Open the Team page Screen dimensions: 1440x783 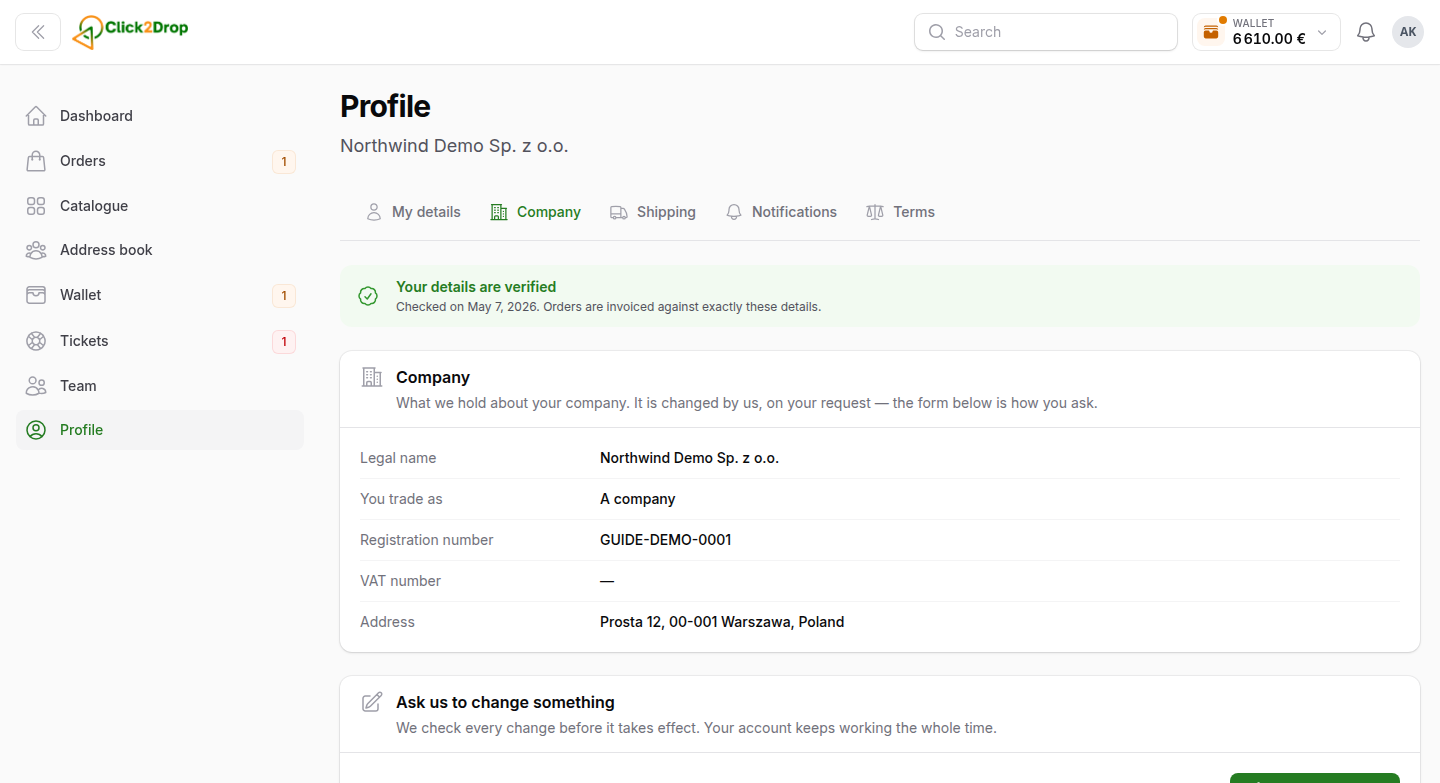click(160, 386)
